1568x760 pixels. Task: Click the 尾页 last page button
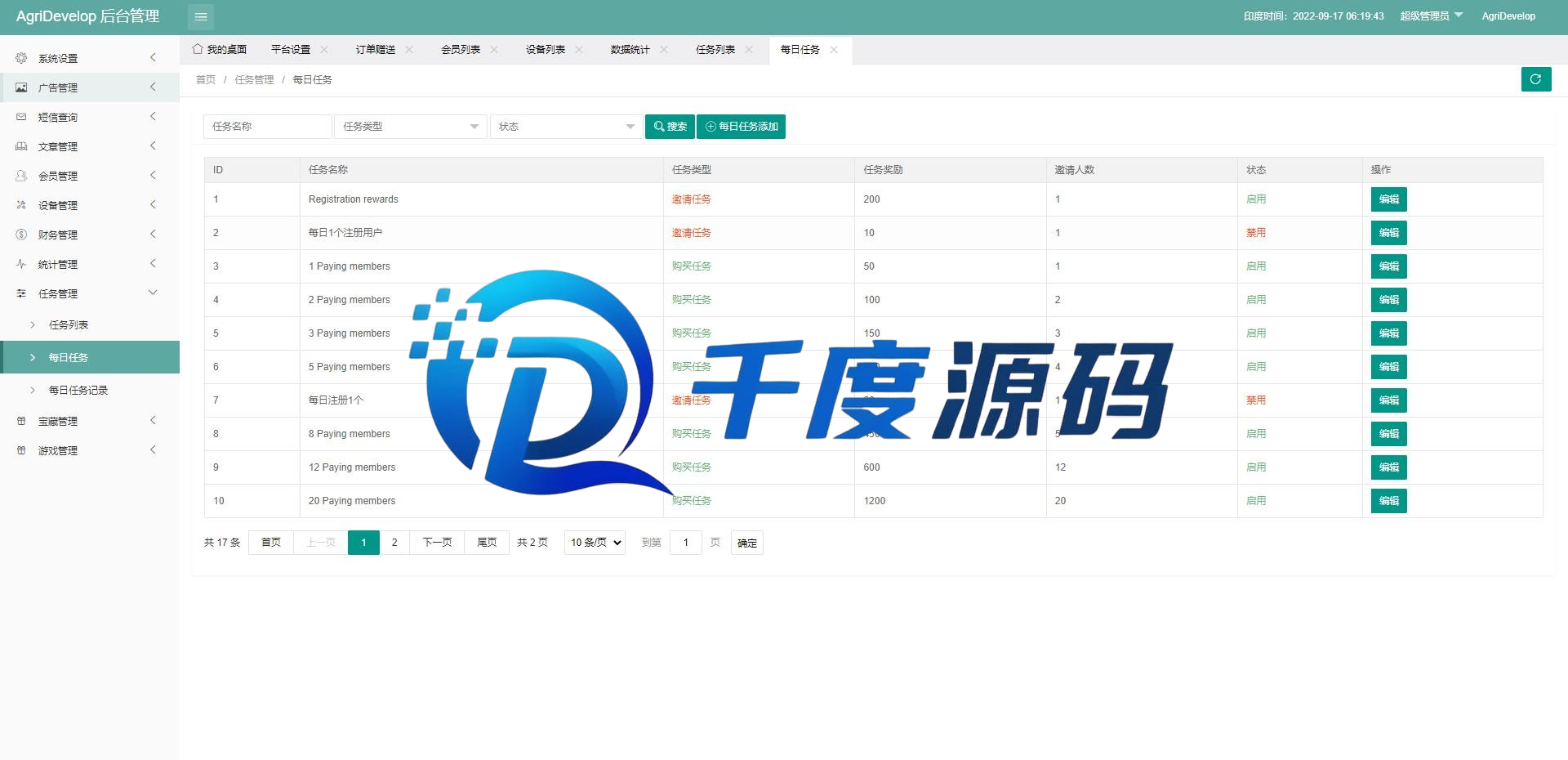[x=487, y=543]
